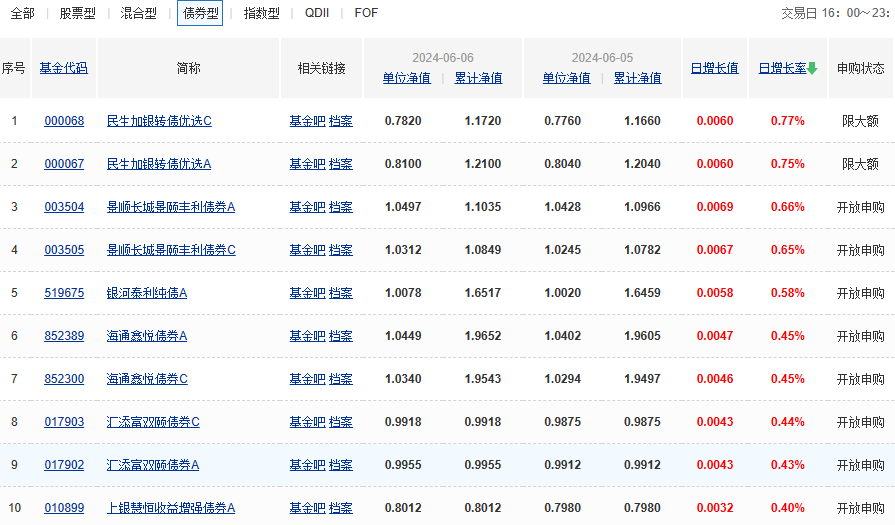Image resolution: width=895 pixels, height=525 pixels.
Task: Open fund code 017902
Action: tap(64, 465)
